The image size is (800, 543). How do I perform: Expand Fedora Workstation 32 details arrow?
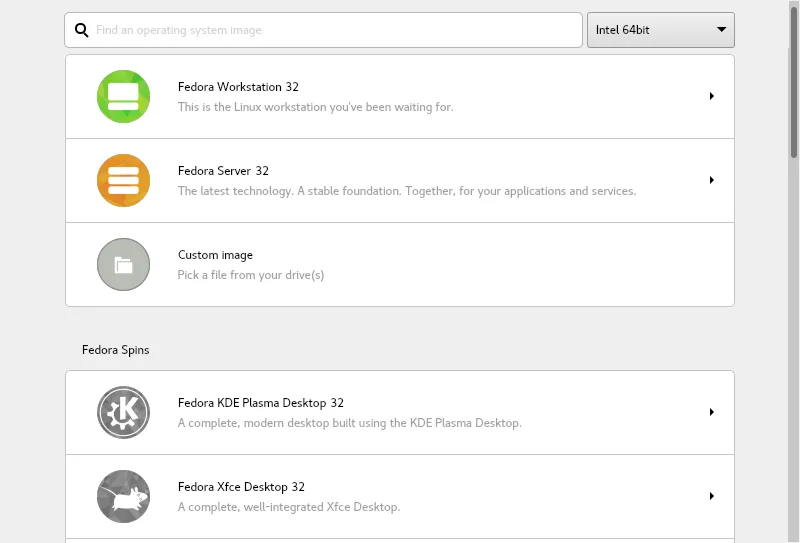pyautogui.click(x=711, y=97)
